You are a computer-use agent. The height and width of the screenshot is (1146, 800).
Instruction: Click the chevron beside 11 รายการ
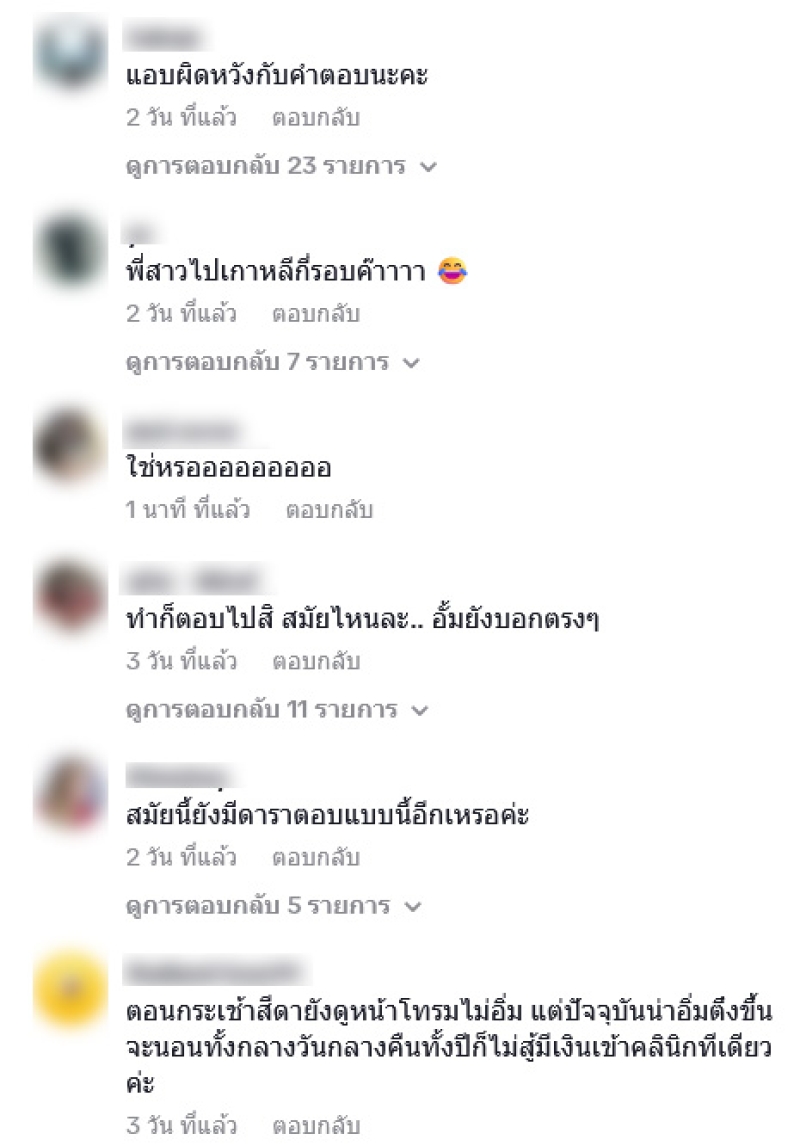419,711
